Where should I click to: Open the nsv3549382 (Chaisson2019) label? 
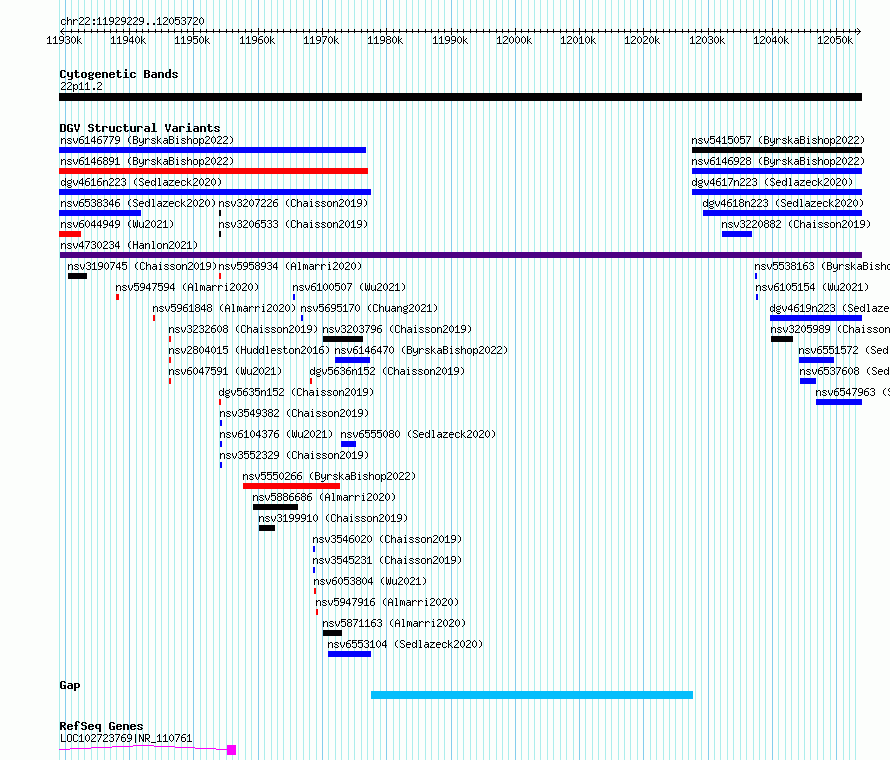click(x=294, y=413)
